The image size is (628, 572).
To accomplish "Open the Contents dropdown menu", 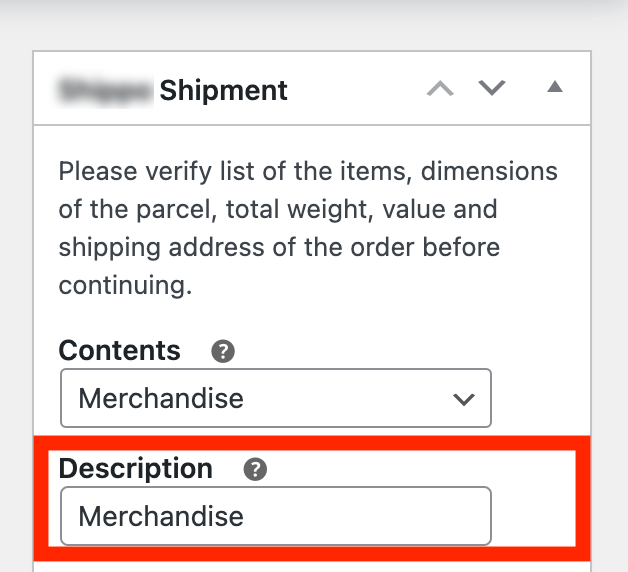I will (275, 398).
